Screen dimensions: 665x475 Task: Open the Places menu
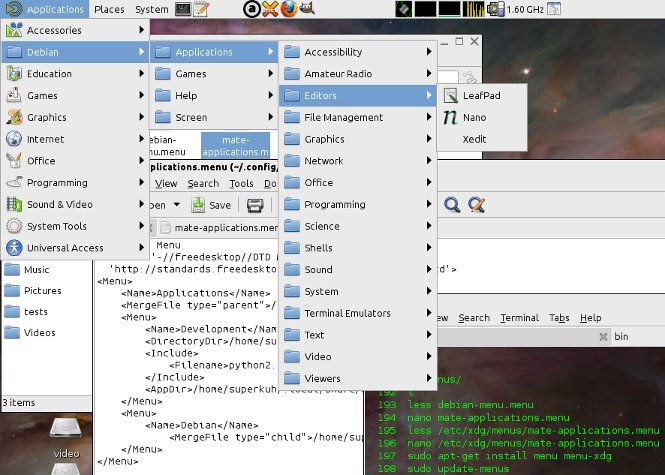[x=109, y=9]
